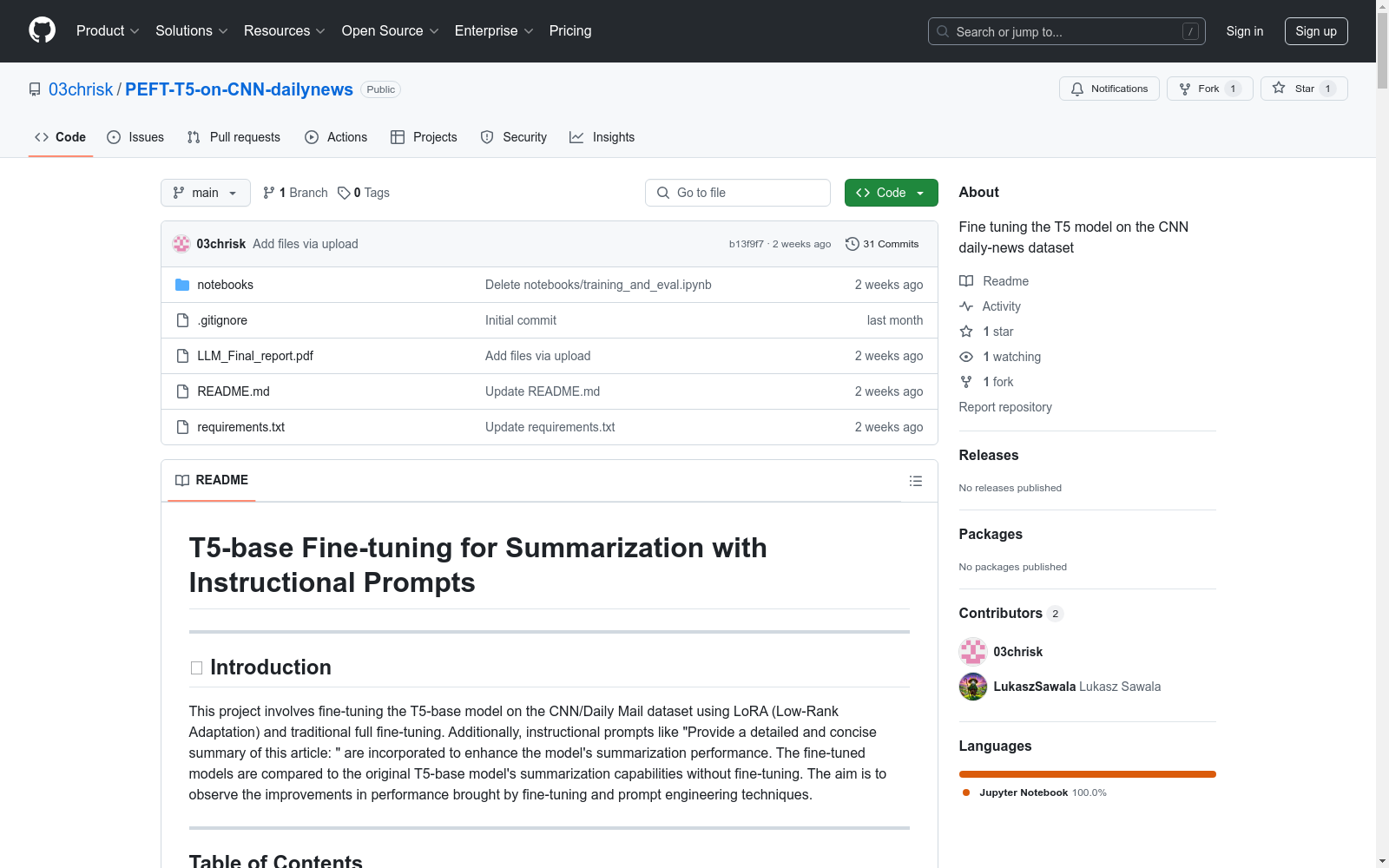Fork the repository using Fork button

(x=1200, y=89)
